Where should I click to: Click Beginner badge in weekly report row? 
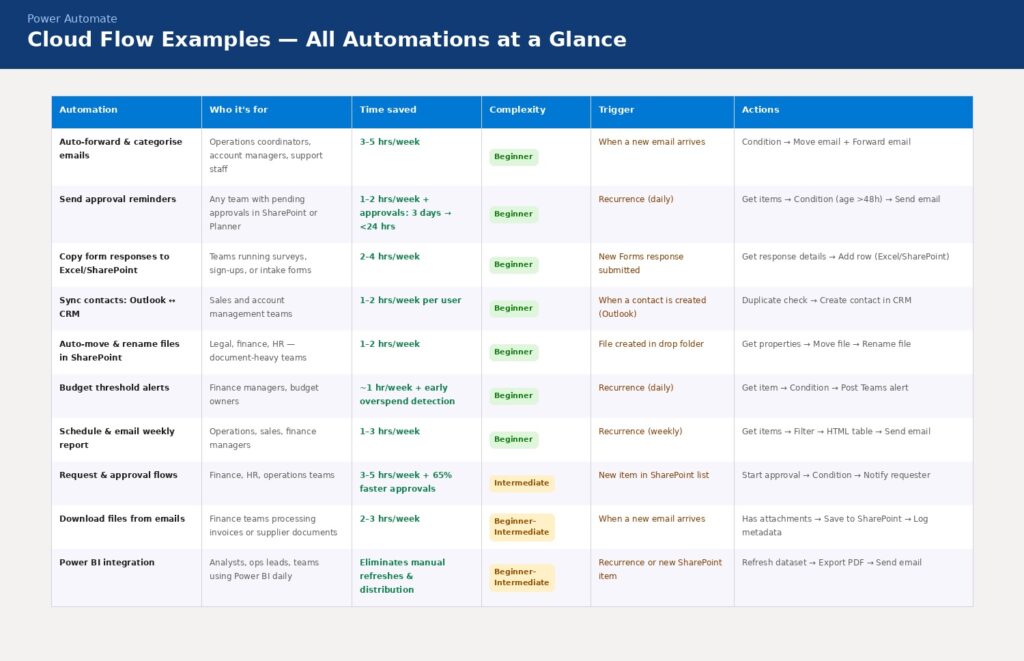point(513,440)
